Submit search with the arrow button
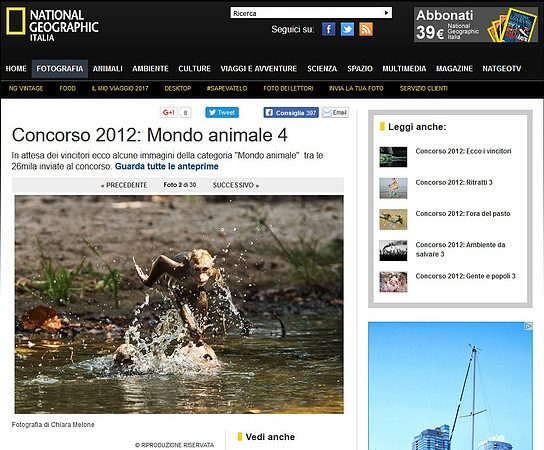Screen dimensions: 544x450 pos(386,13)
